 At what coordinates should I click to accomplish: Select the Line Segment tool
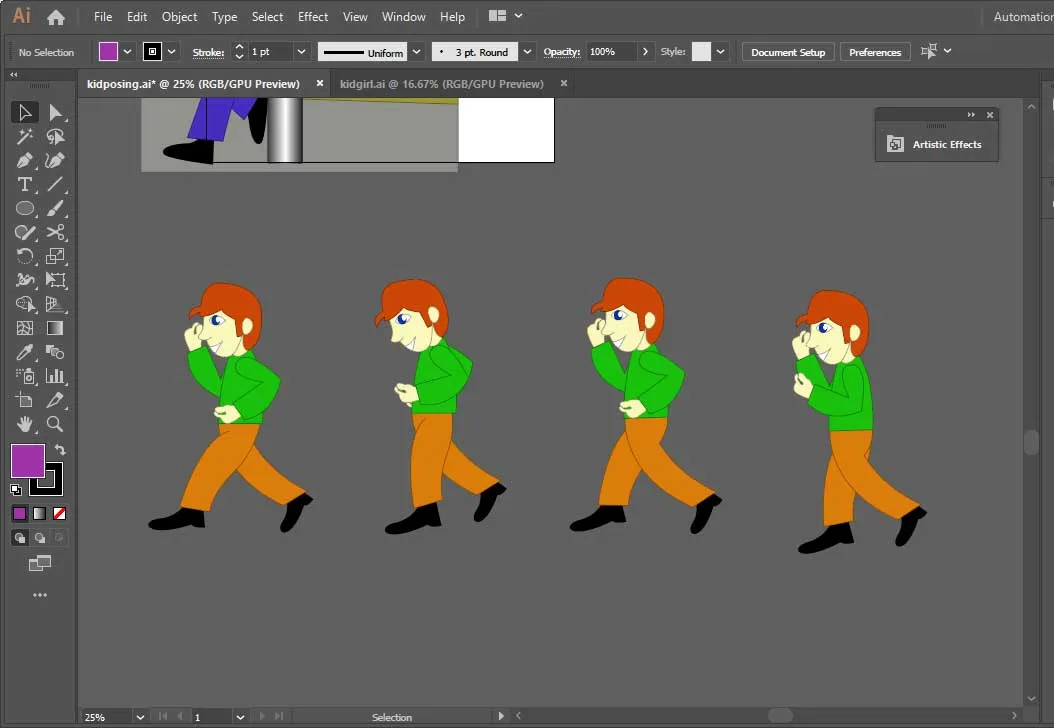[x=55, y=184]
